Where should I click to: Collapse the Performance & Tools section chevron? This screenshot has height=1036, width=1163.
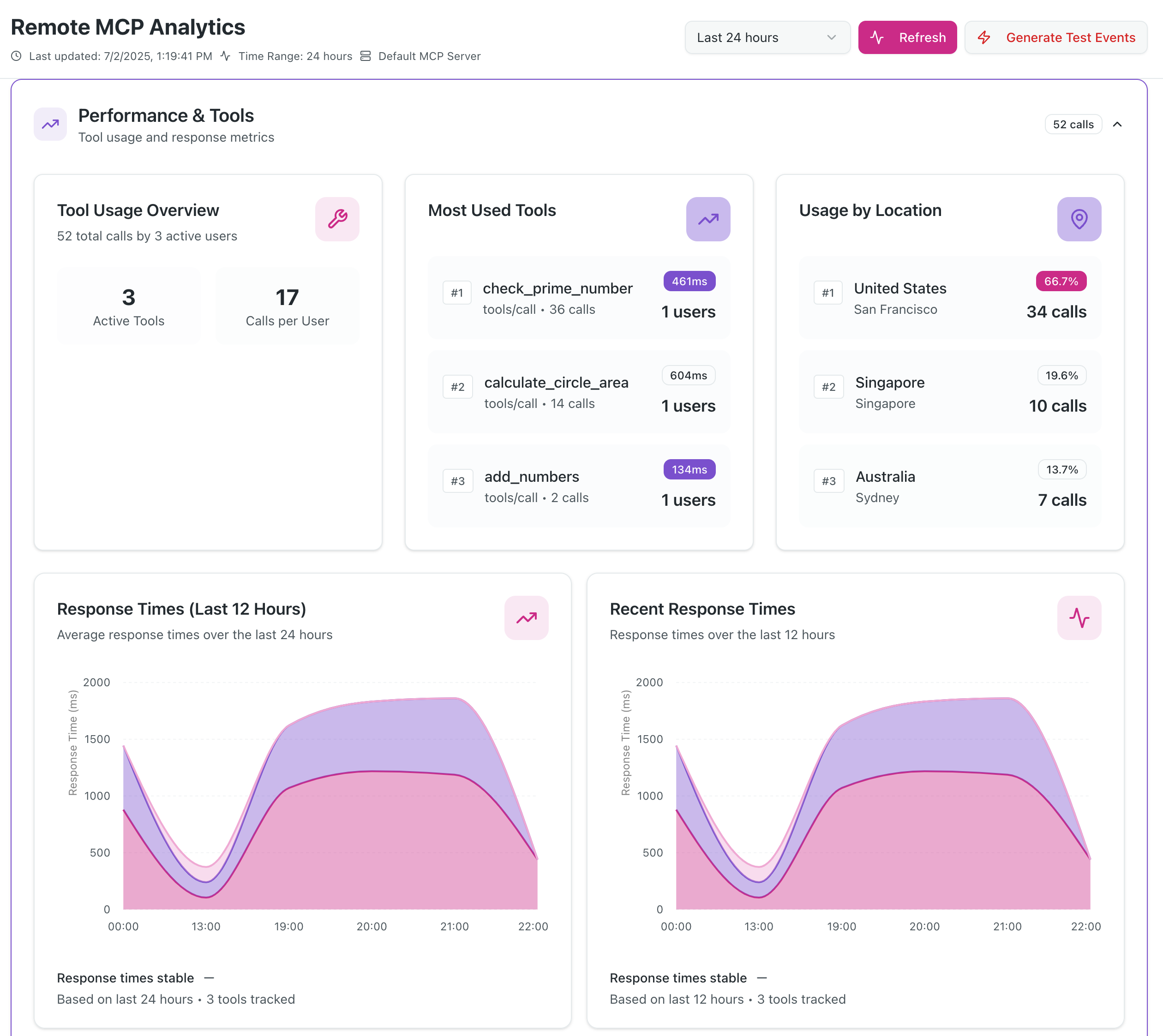tap(1117, 124)
